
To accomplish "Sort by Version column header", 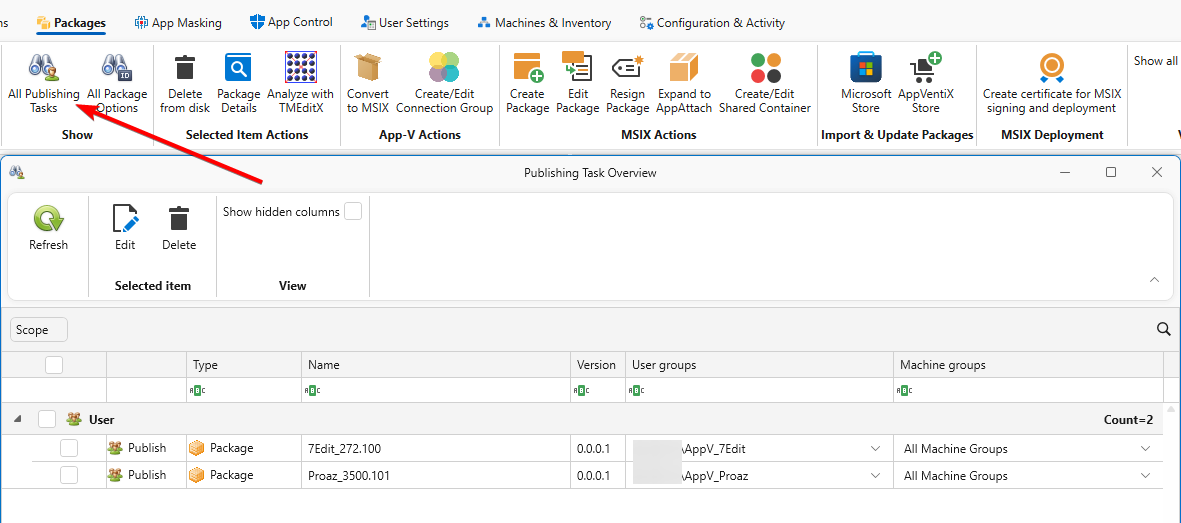I will (597, 365).
